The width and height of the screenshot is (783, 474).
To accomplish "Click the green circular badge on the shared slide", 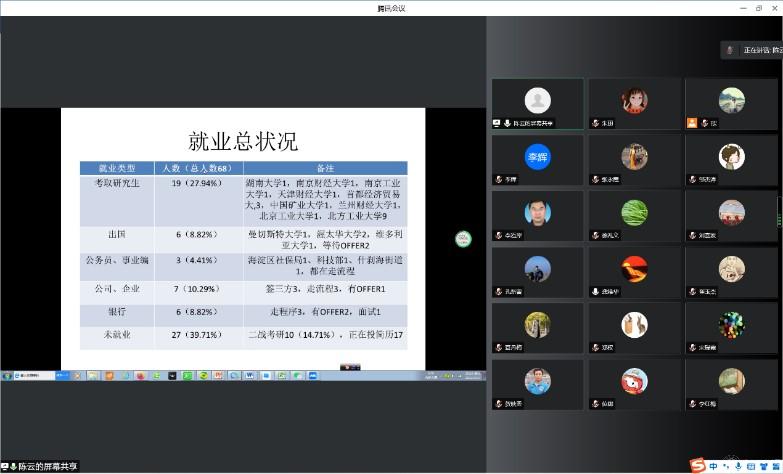I will [462, 238].
